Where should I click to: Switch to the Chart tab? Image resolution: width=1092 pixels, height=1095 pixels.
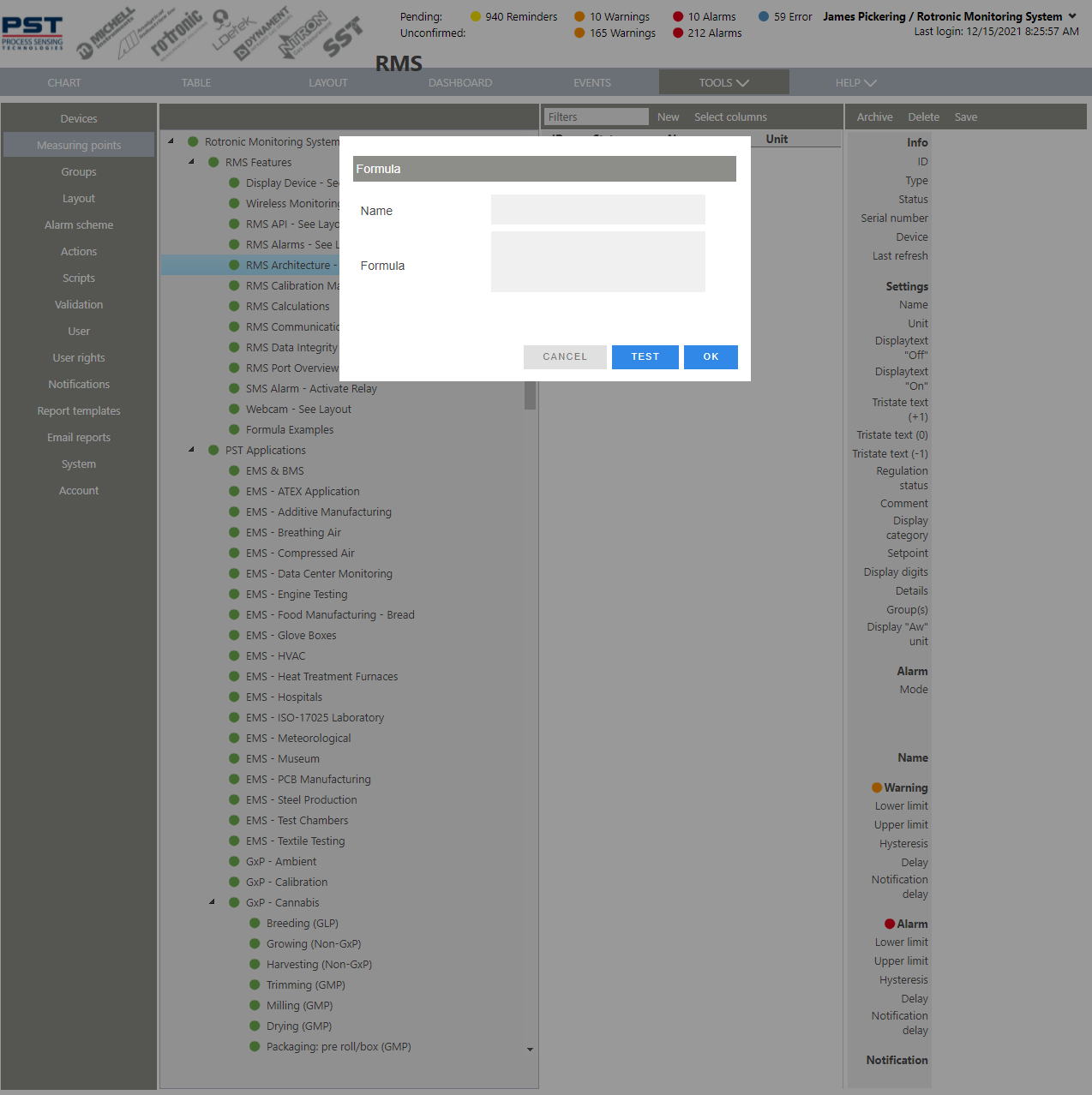(64, 82)
